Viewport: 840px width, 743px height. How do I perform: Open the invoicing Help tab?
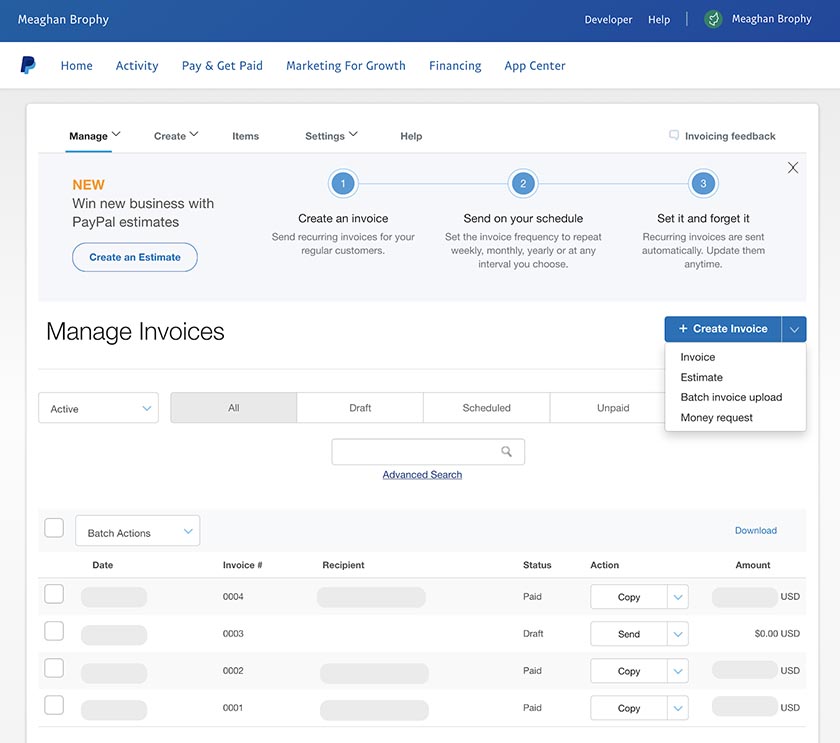pyautogui.click(x=411, y=136)
